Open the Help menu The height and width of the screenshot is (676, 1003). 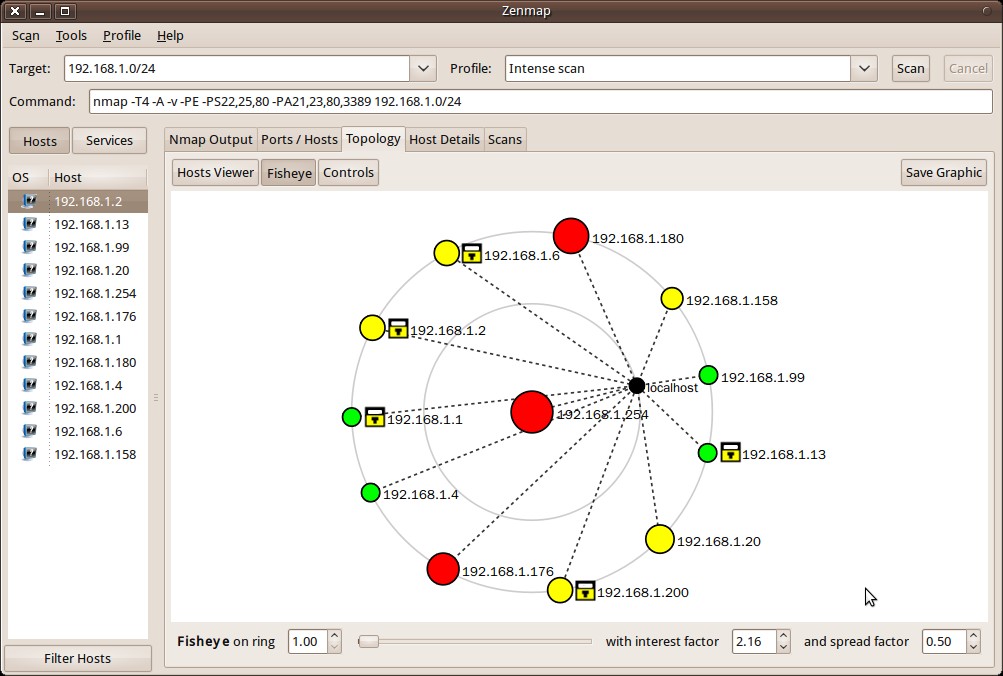[x=170, y=36]
